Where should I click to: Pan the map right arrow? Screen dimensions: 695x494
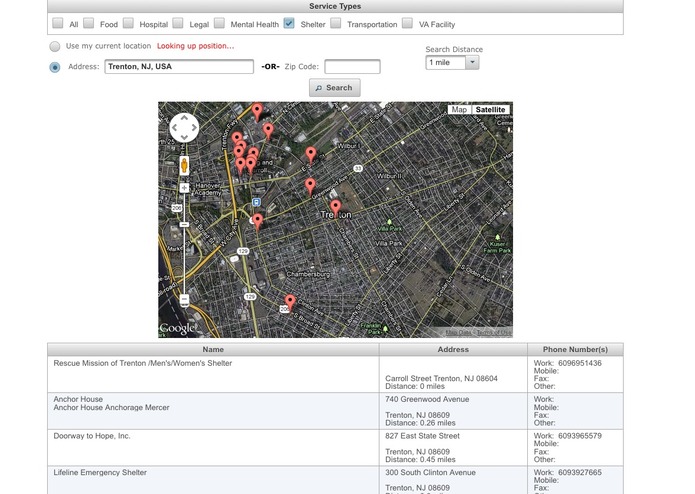coord(194,128)
